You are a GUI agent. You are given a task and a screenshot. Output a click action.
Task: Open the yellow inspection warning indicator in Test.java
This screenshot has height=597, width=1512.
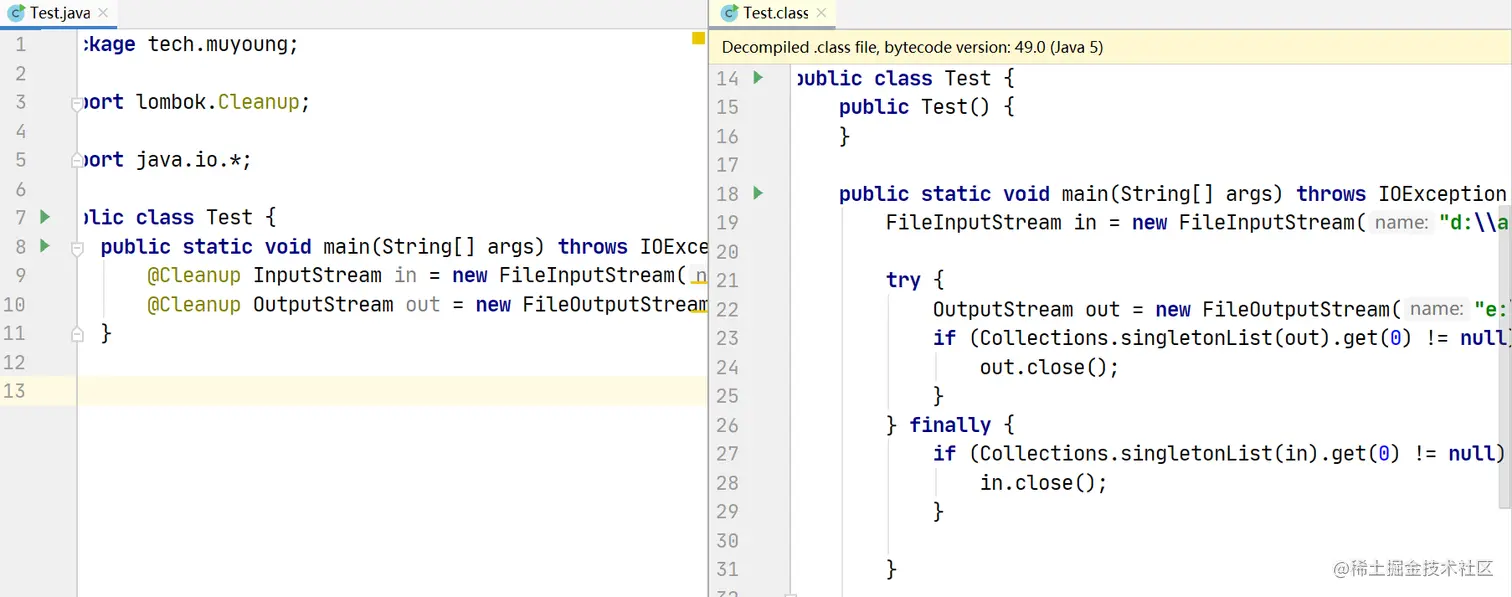coord(698,38)
